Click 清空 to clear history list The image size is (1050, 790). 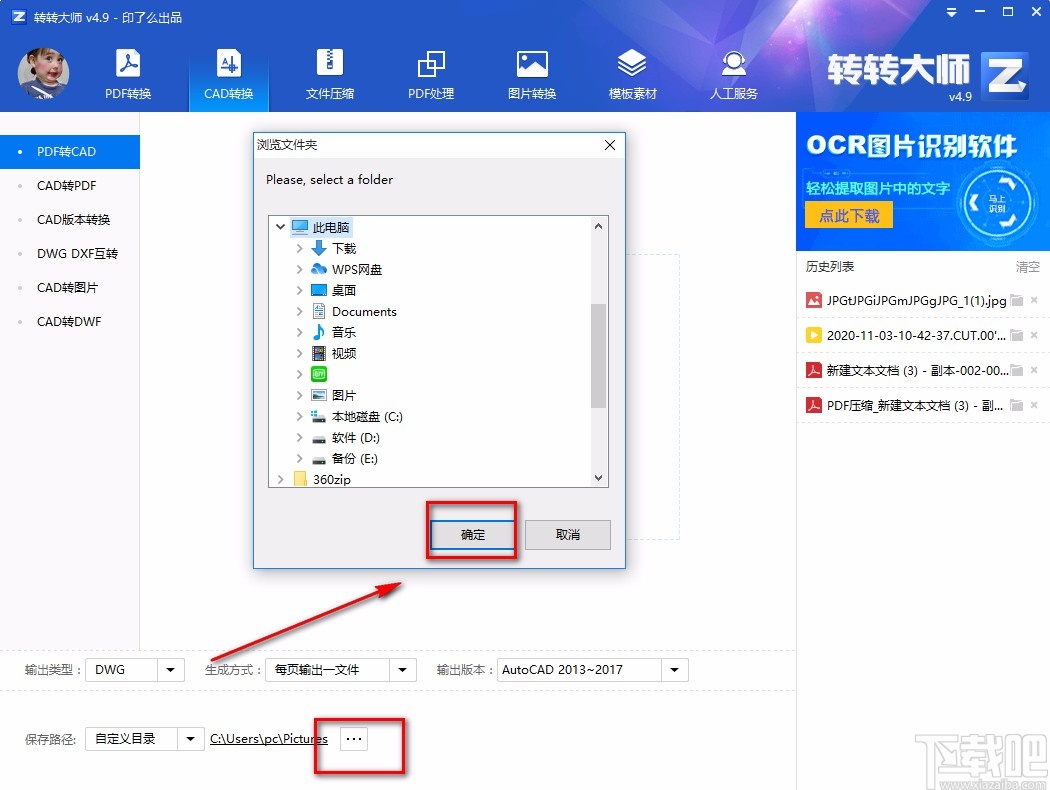pos(1030,266)
